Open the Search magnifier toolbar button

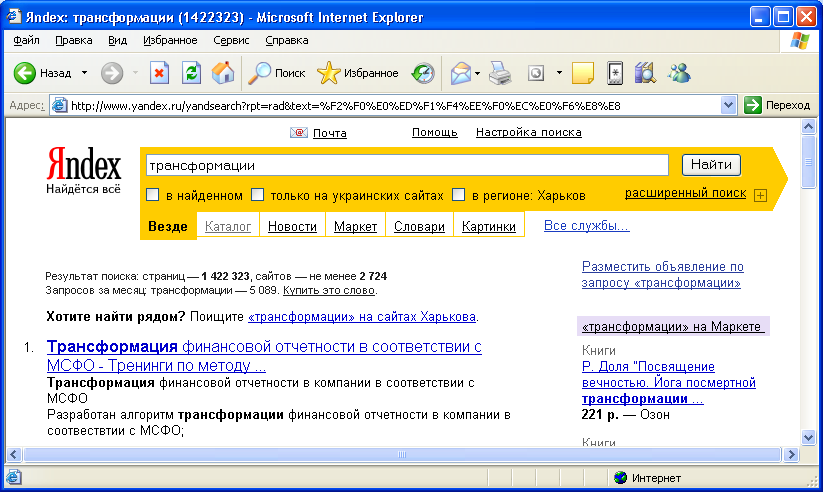tap(277, 73)
